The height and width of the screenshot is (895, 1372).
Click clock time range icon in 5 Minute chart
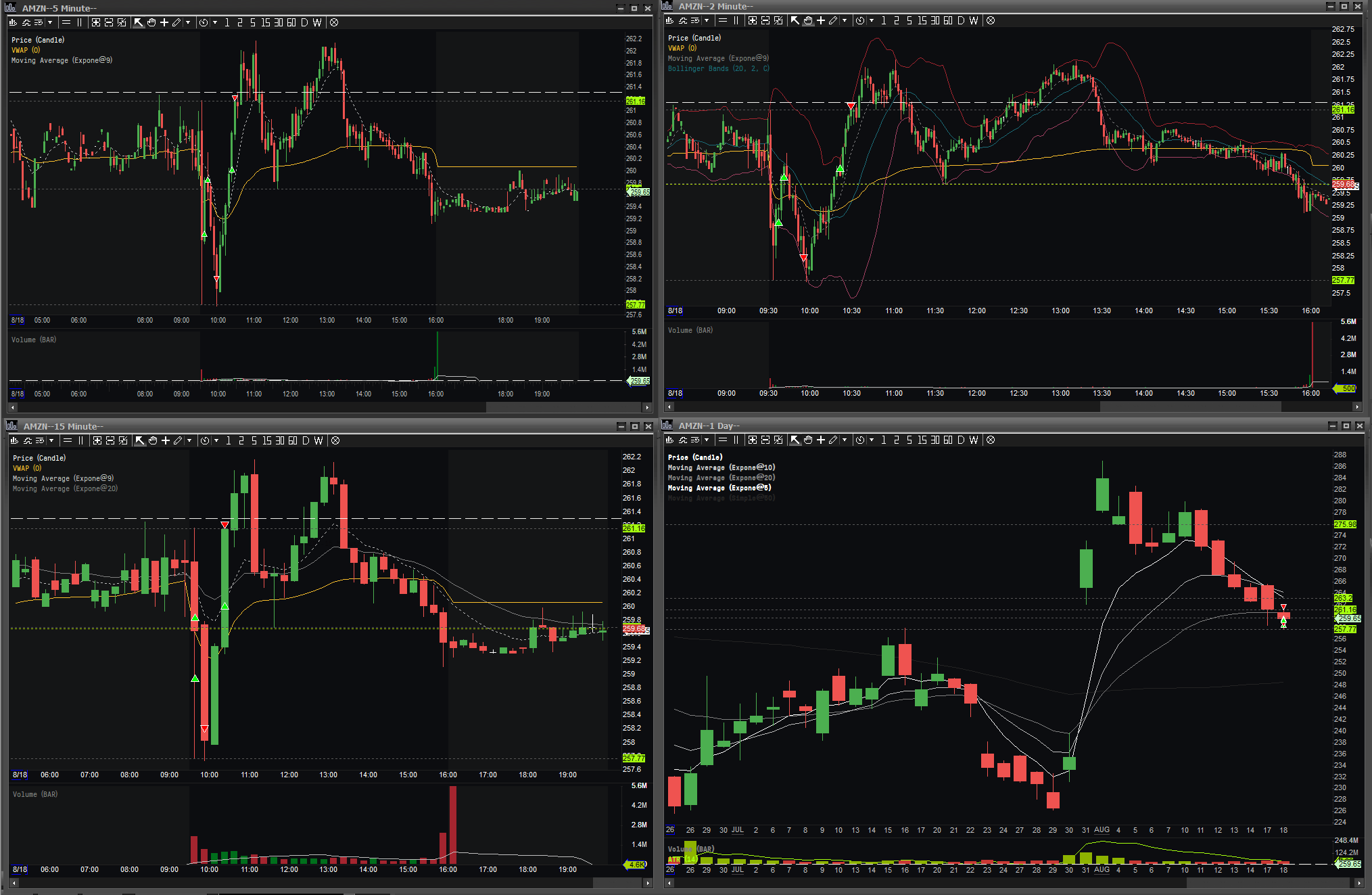(204, 22)
